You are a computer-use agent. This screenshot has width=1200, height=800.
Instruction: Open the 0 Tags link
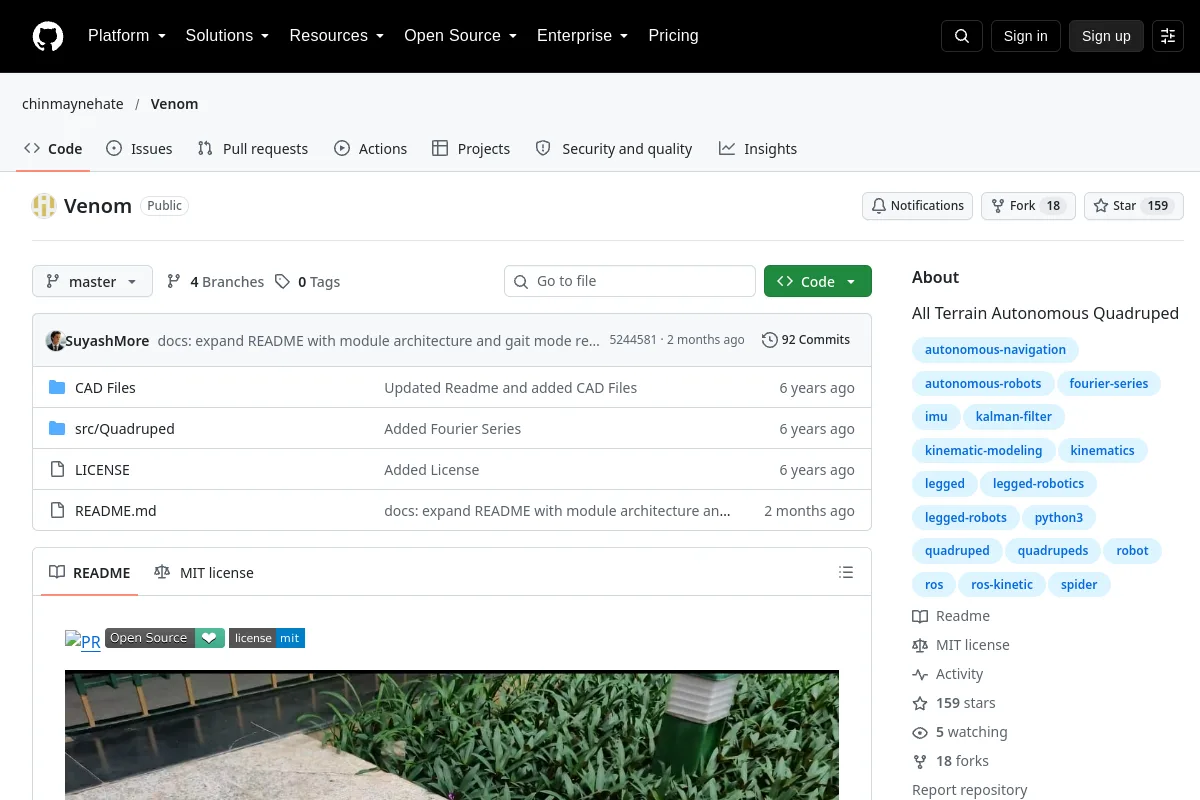[308, 282]
